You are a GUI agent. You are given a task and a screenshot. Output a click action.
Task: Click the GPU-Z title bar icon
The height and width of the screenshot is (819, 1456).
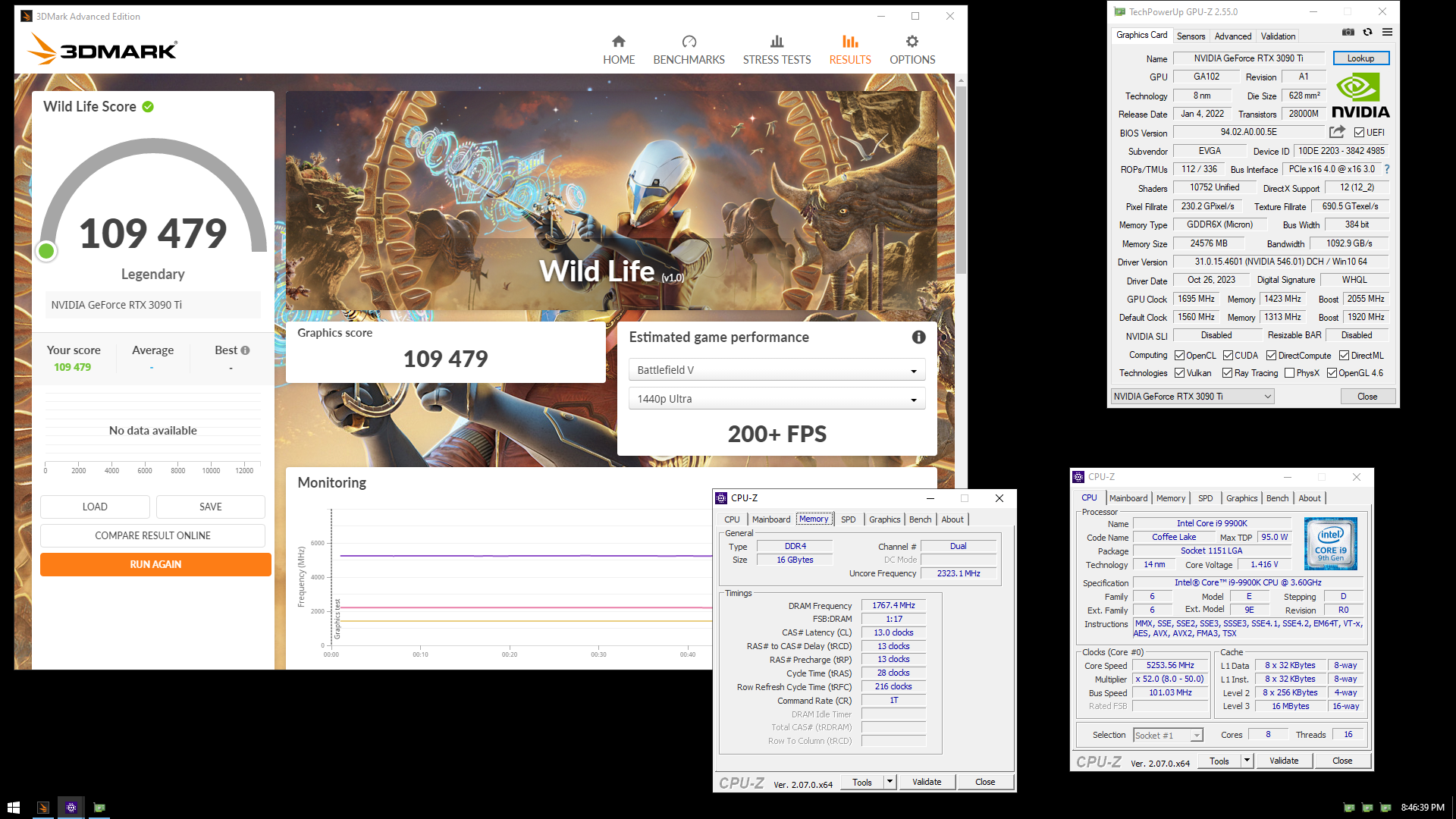click(x=1119, y=11)
